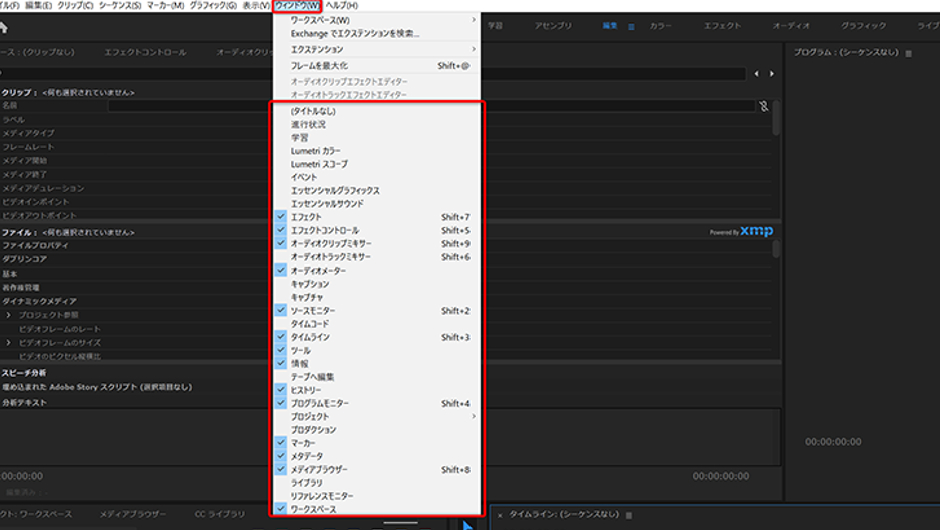The height and width of the screenshot is (530, 940).
Task: Open the Program monitor panel menu icon
Action: 909,53
